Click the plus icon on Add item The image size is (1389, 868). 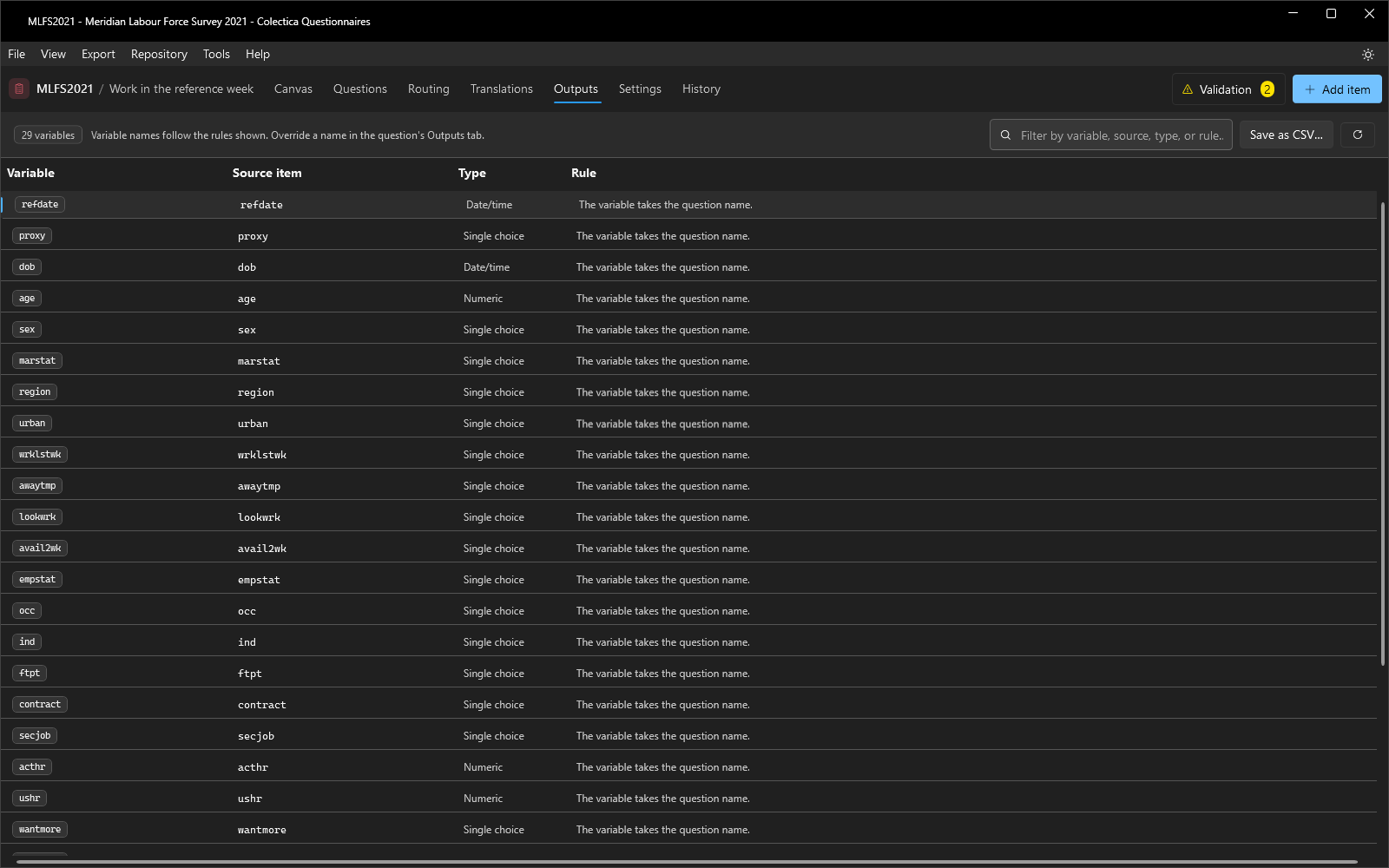[x=1310, y=89]
